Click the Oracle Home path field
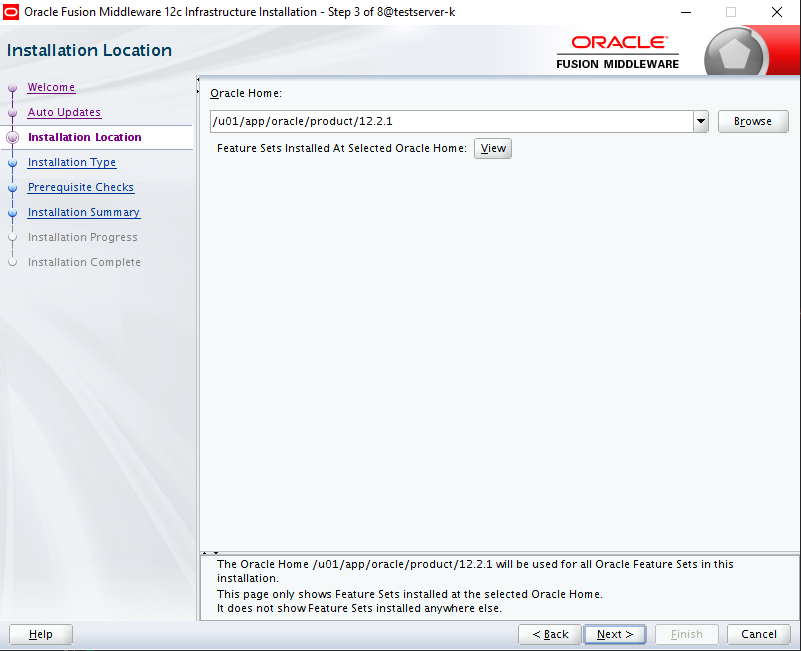This screenshot has height=651, width=801. (452, 122)
